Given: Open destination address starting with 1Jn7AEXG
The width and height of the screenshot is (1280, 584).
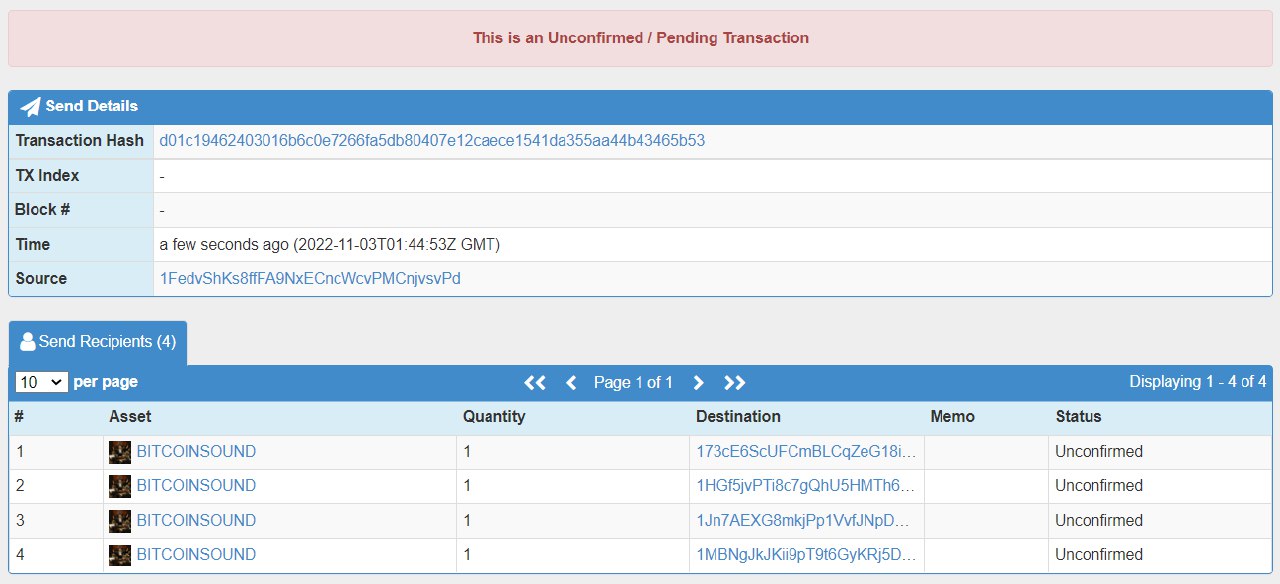Looking at the screenshot, I should coord(805,521).
